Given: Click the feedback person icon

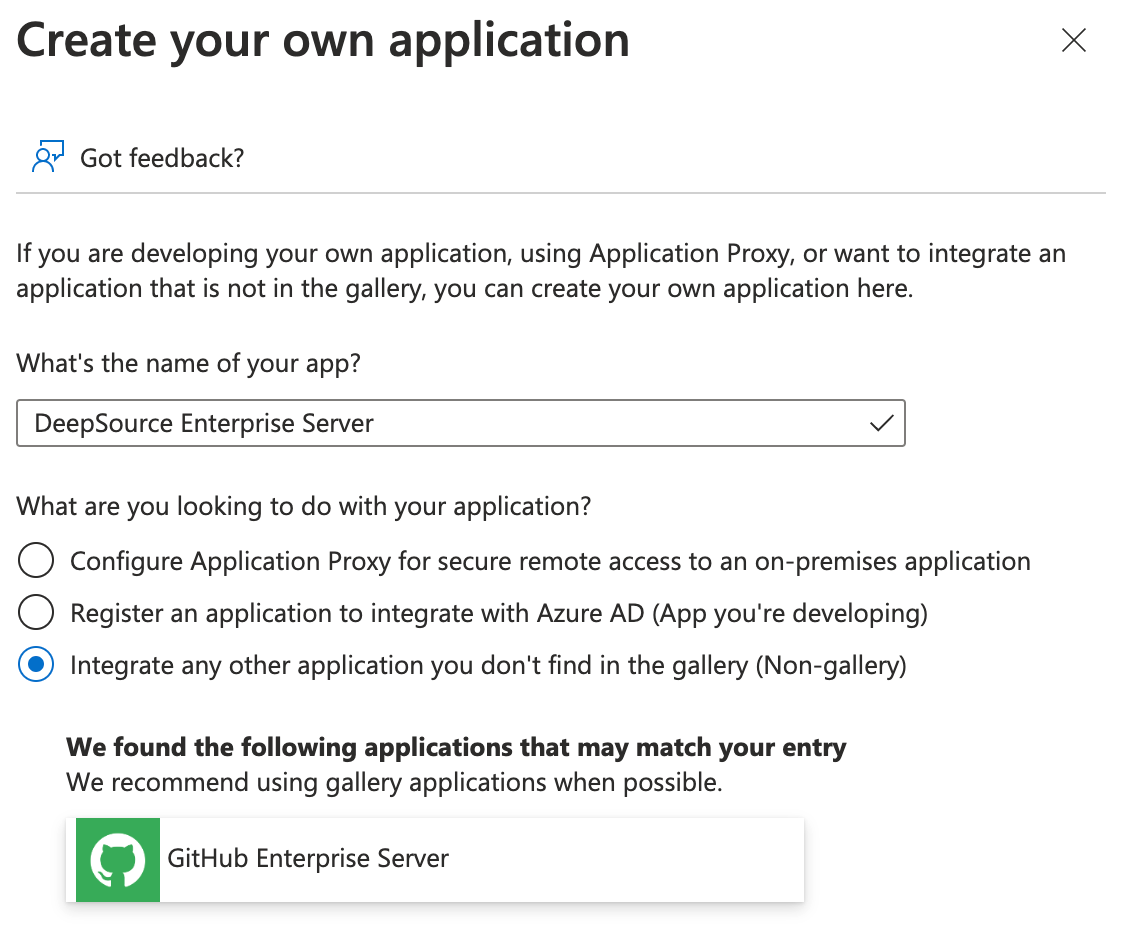Looking at the screenshot, I should [47, 157].
